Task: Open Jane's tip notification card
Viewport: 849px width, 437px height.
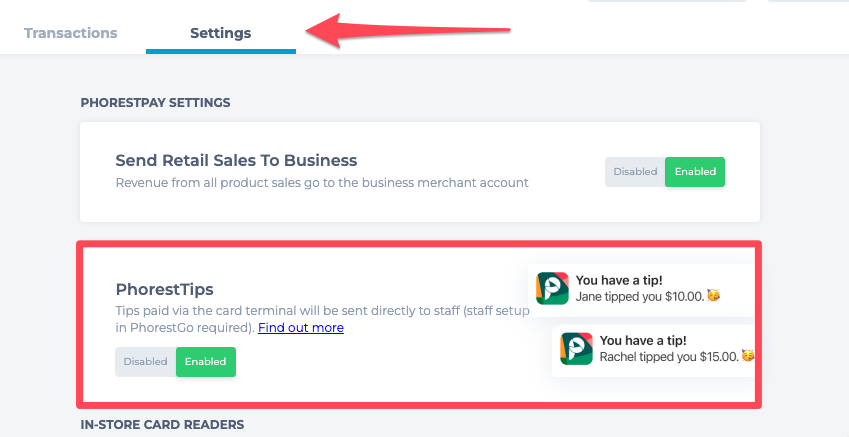Action: tap(641, 290)
